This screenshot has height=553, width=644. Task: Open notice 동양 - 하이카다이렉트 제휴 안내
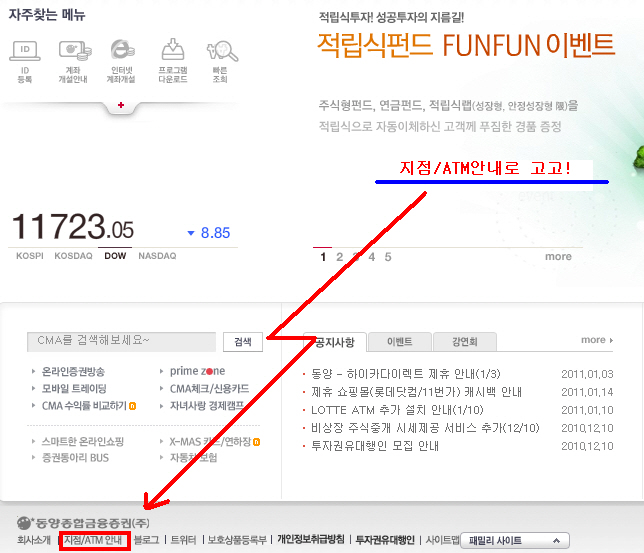coord(405,374)
